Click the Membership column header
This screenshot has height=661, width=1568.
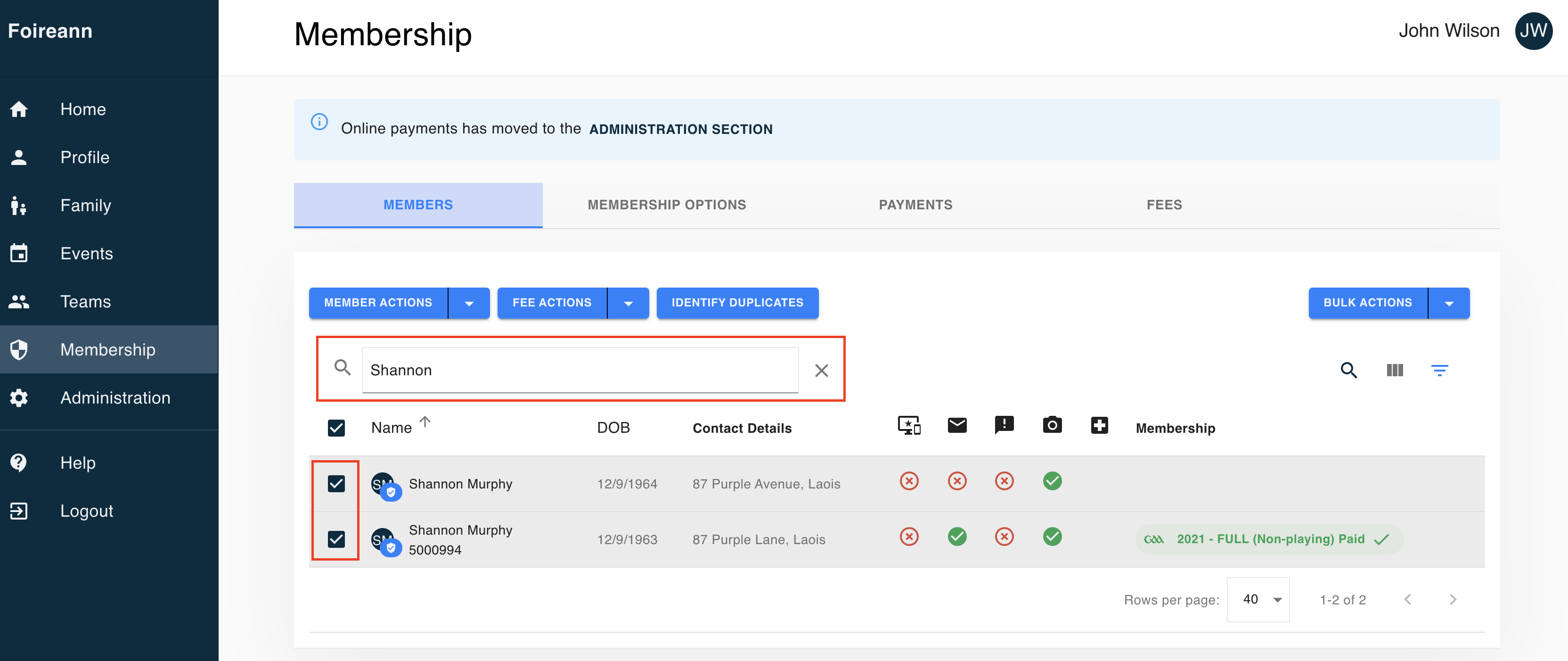(1176, 428)
